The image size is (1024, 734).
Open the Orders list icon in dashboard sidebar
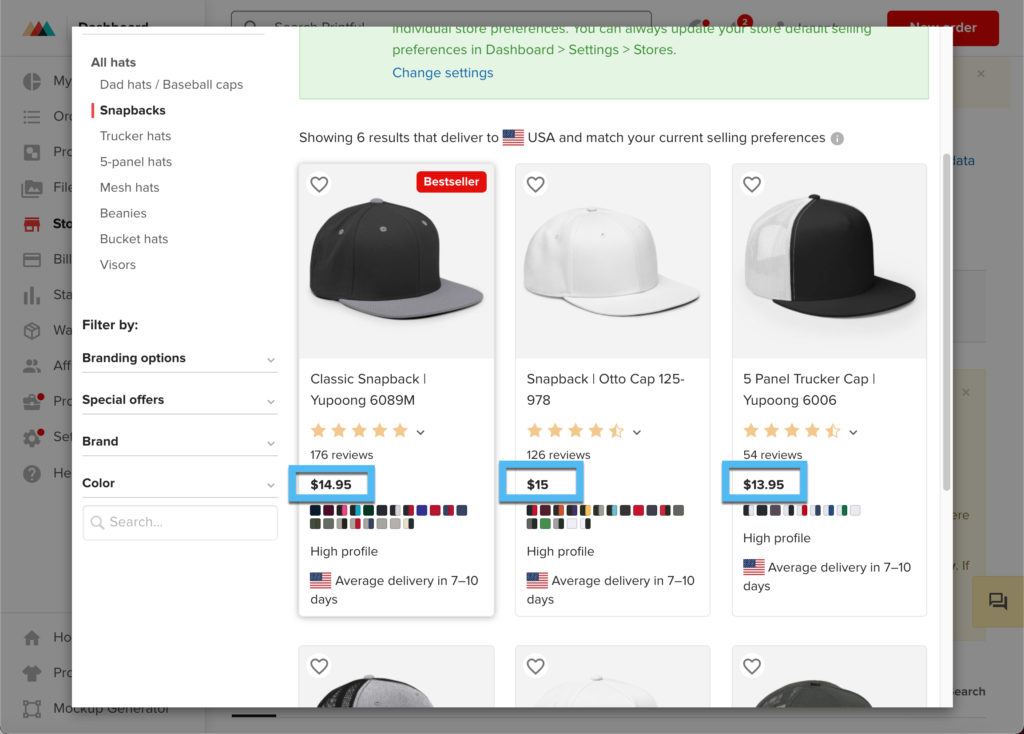31,117
